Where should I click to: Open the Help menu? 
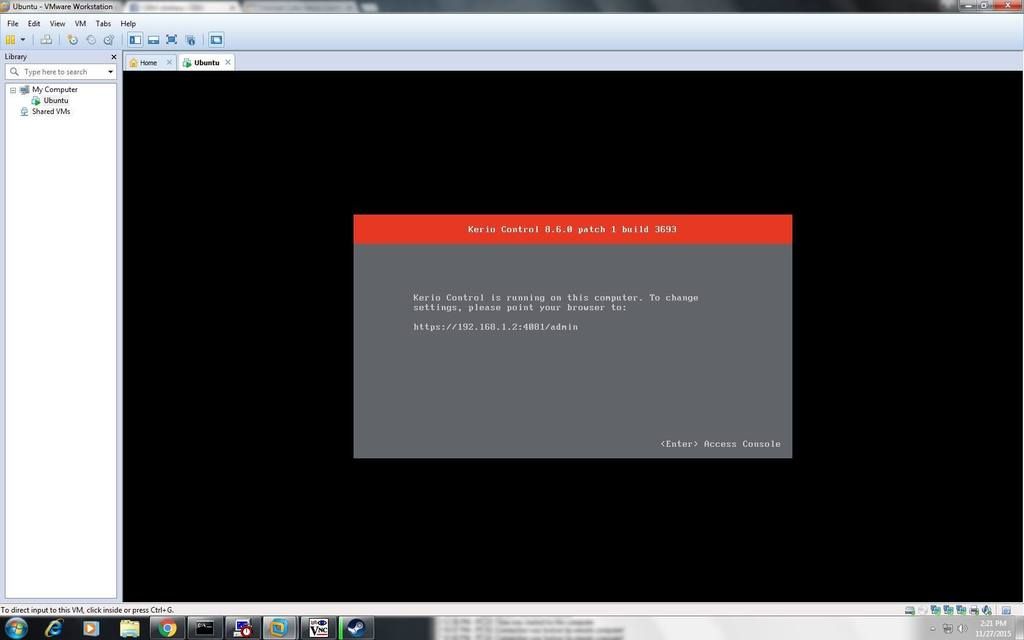coord(128,24)
